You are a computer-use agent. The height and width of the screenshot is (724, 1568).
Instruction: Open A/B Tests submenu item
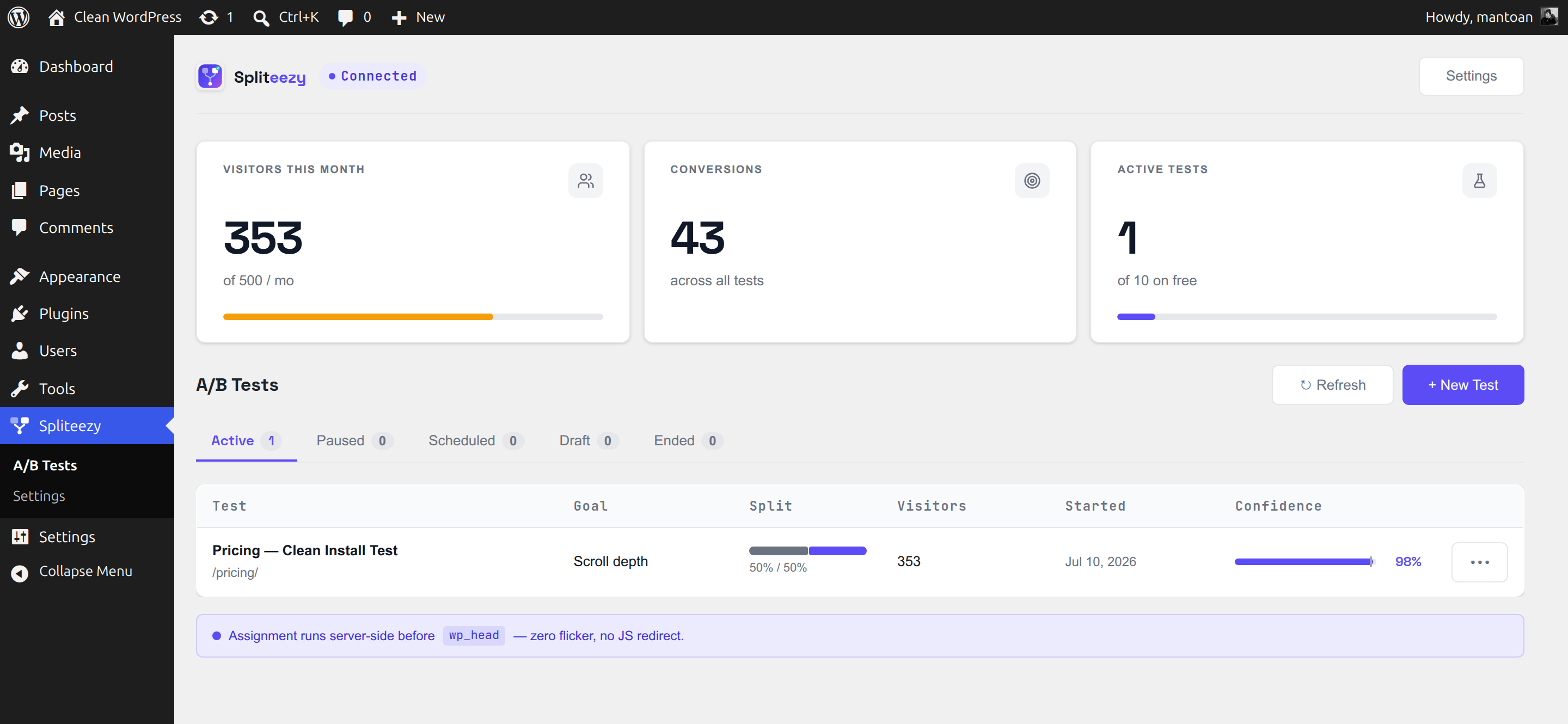click(45, 465)
